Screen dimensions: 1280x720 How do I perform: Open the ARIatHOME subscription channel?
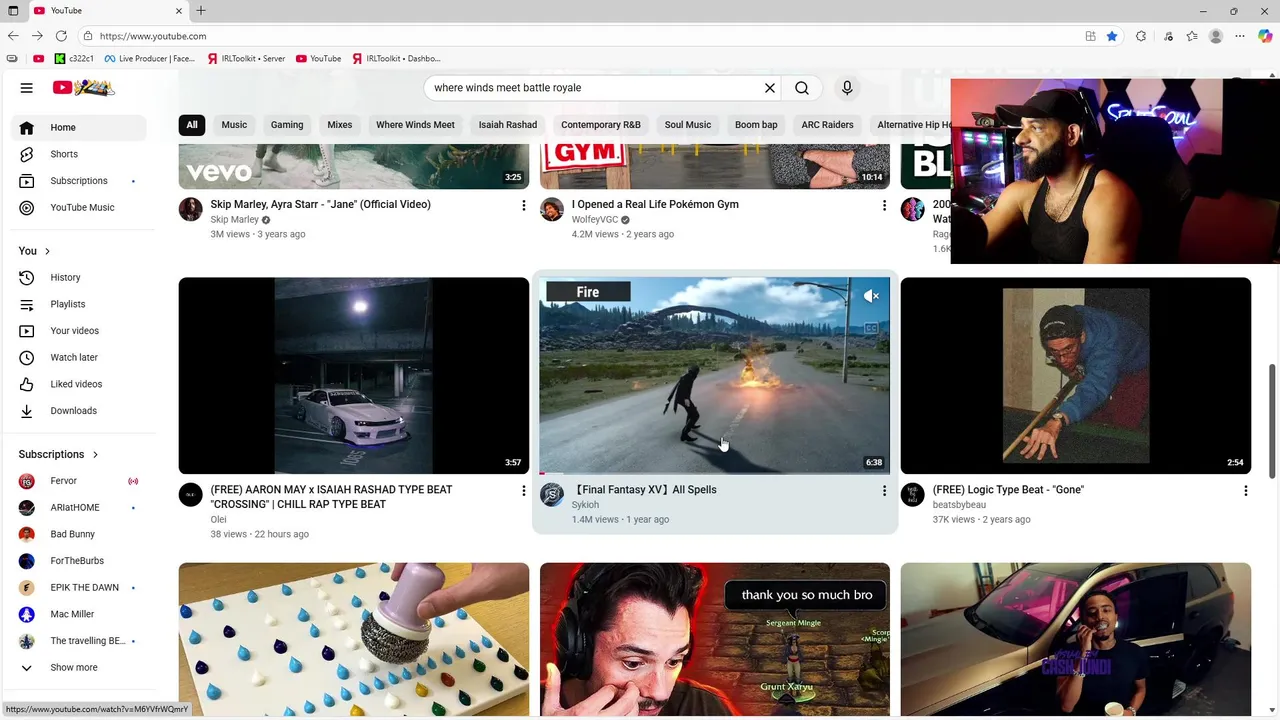pos(79,507)
